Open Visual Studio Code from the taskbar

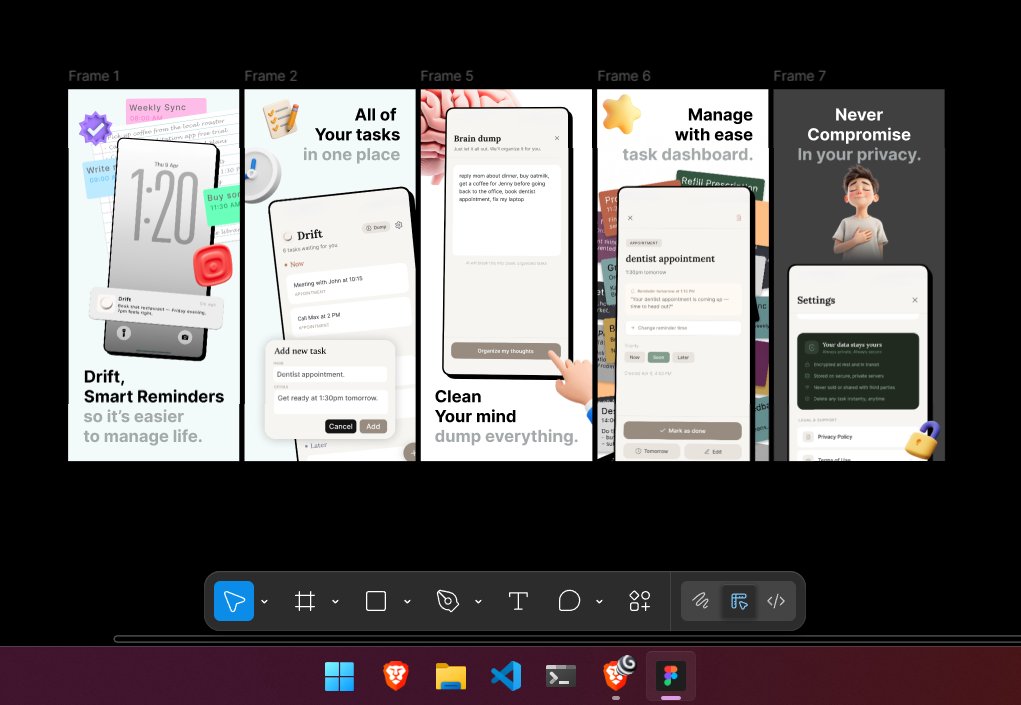[x=506, y=676]
